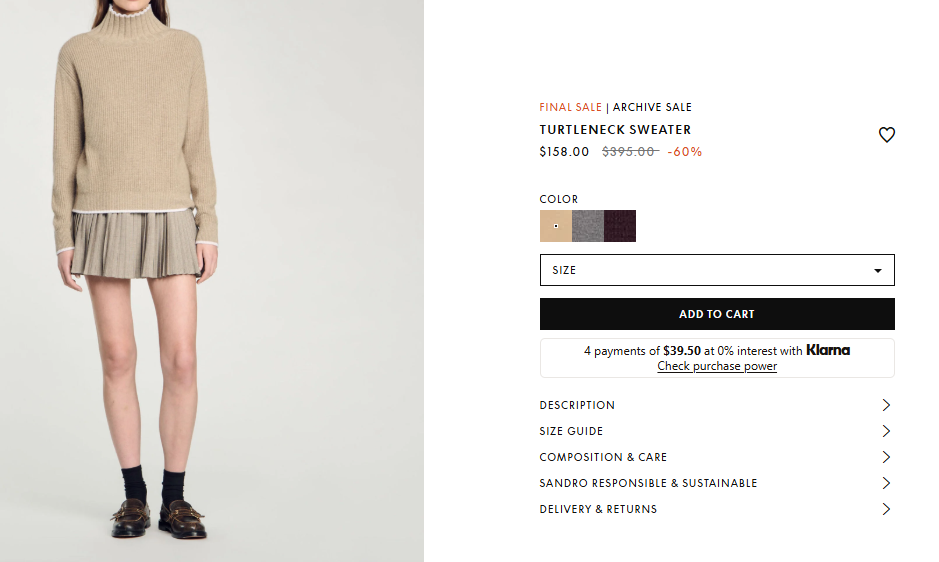Open Check purchase power link
This screenshot has height=562, width=939.
(717, 366)
